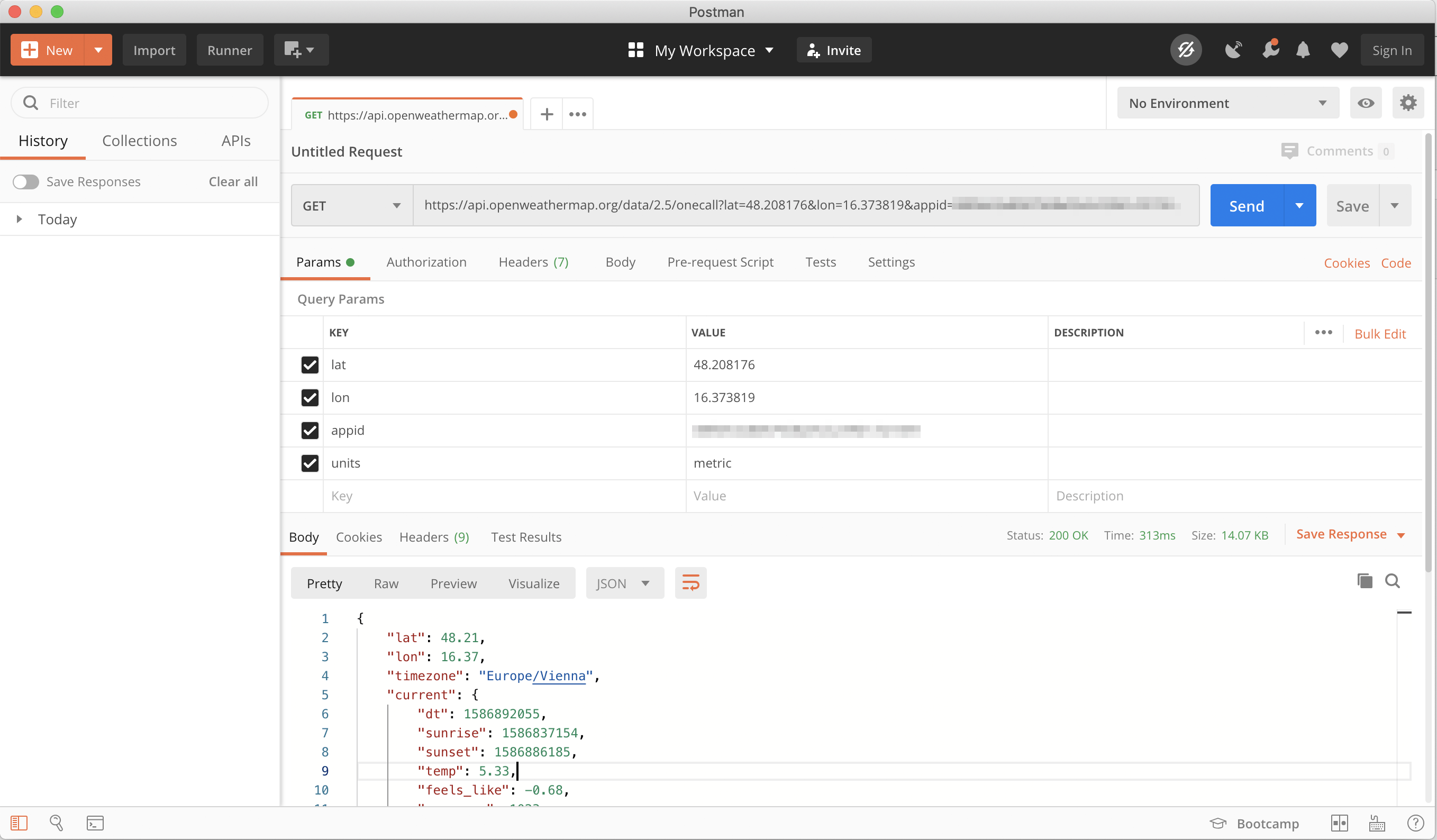Open the Postman console icon
This screenshot has width=1437, height=840.
pyautogui.click(x=95, y=823)
